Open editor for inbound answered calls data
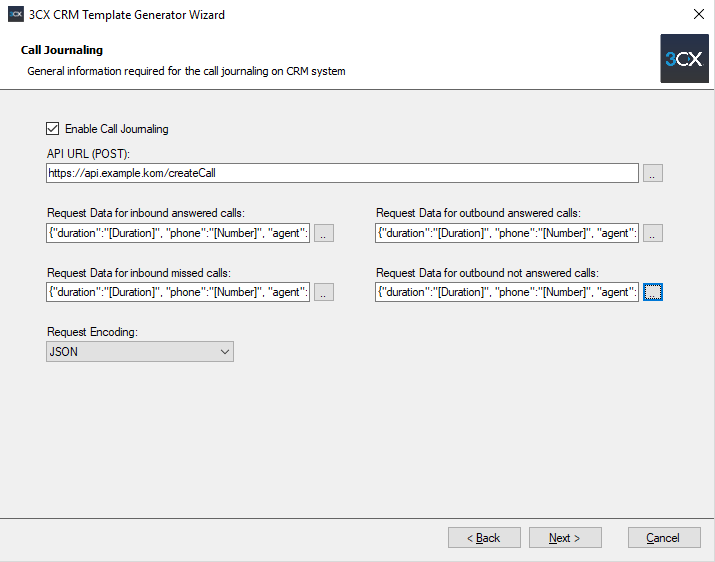 tap(324, 233)
